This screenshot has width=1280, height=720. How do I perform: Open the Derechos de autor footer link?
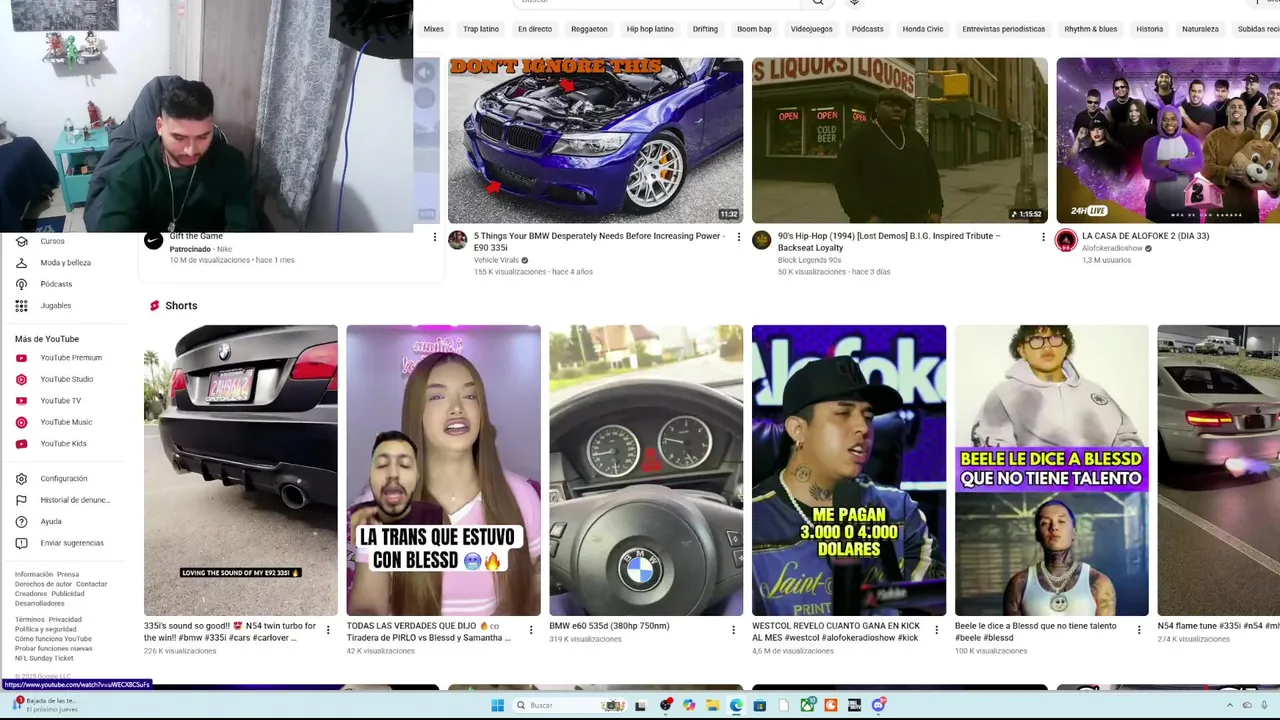click(x=43, y=584)
